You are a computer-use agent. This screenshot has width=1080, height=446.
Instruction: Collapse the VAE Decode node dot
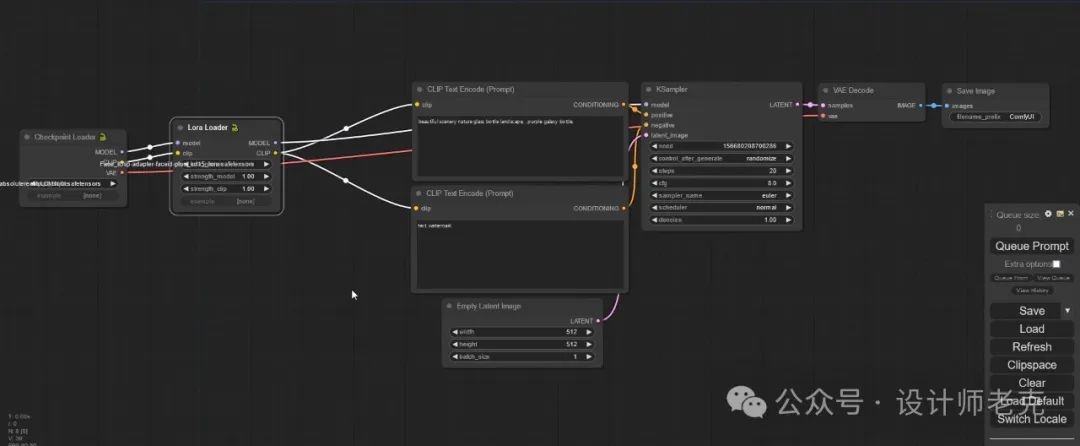click(825, 90)
